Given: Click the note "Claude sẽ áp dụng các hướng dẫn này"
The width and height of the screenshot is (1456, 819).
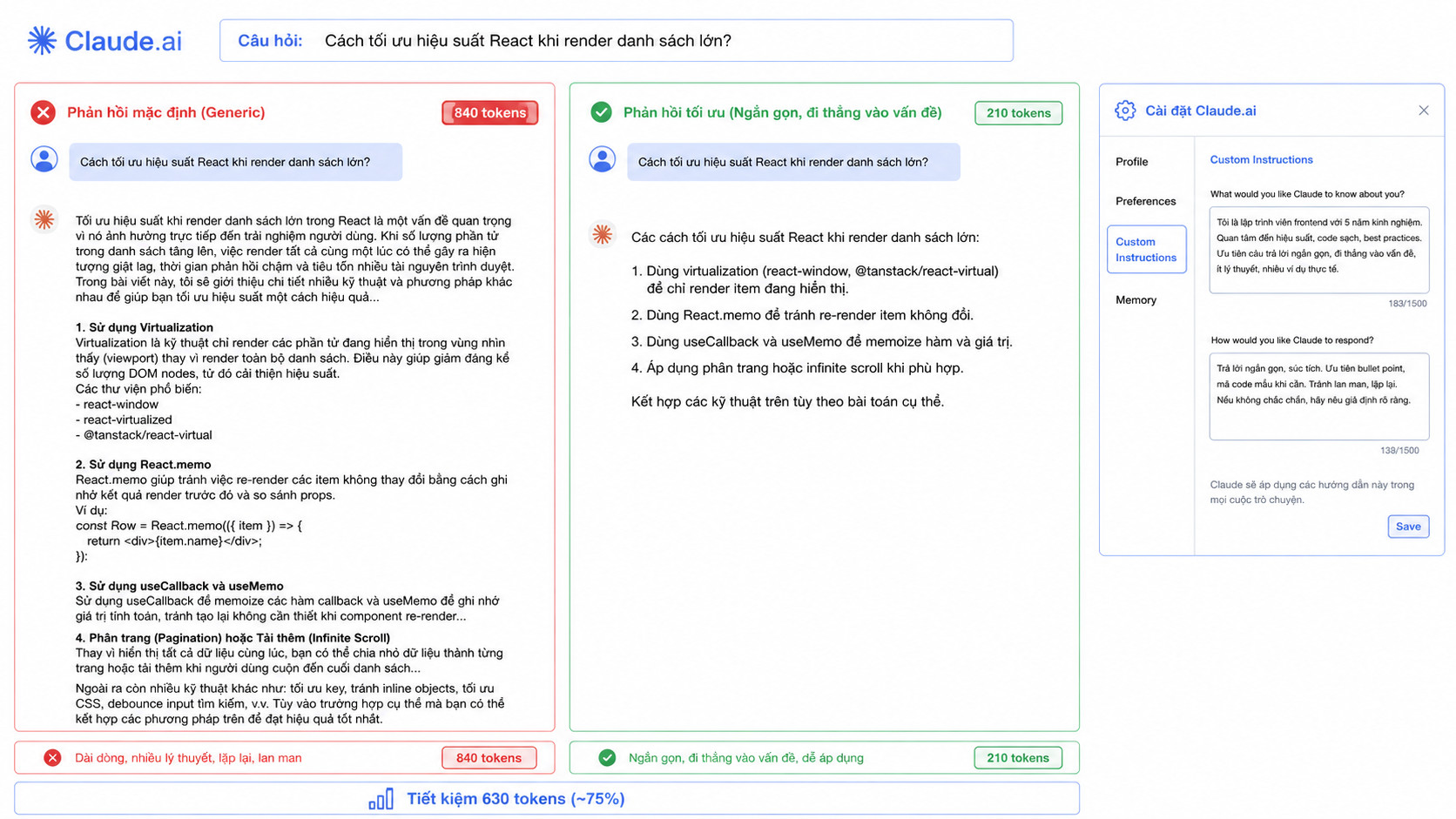Looking at the screenshot, I should click(1311, 493).
